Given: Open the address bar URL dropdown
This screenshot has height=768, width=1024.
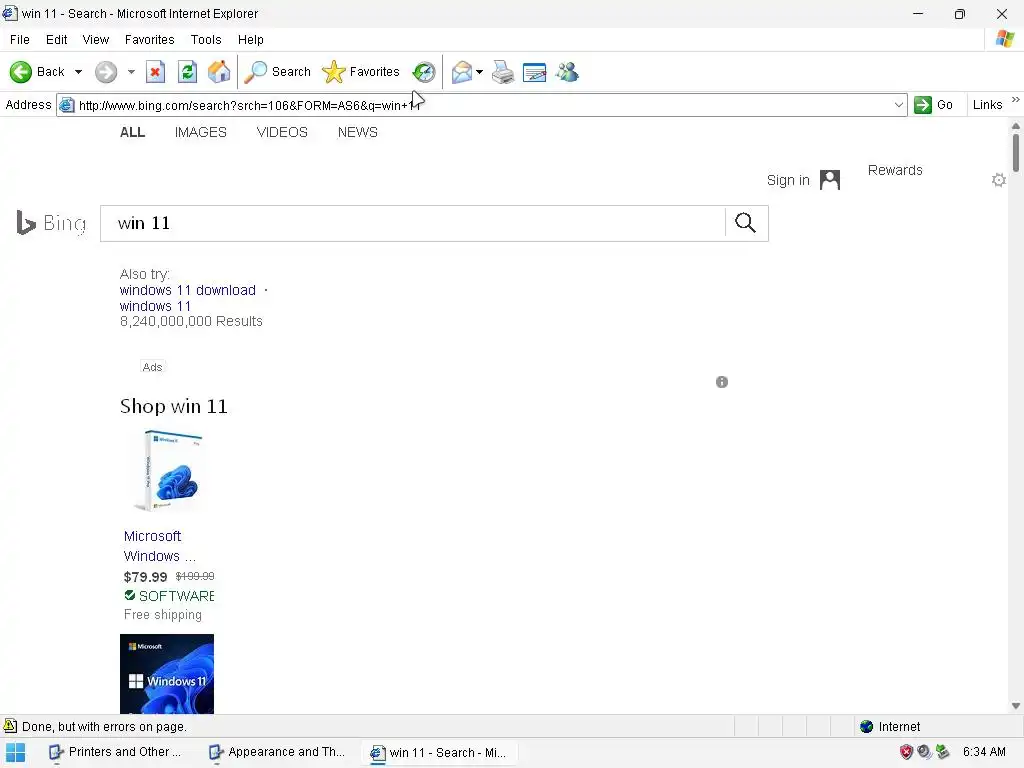Looking at the screenshot, I should 899,104.
